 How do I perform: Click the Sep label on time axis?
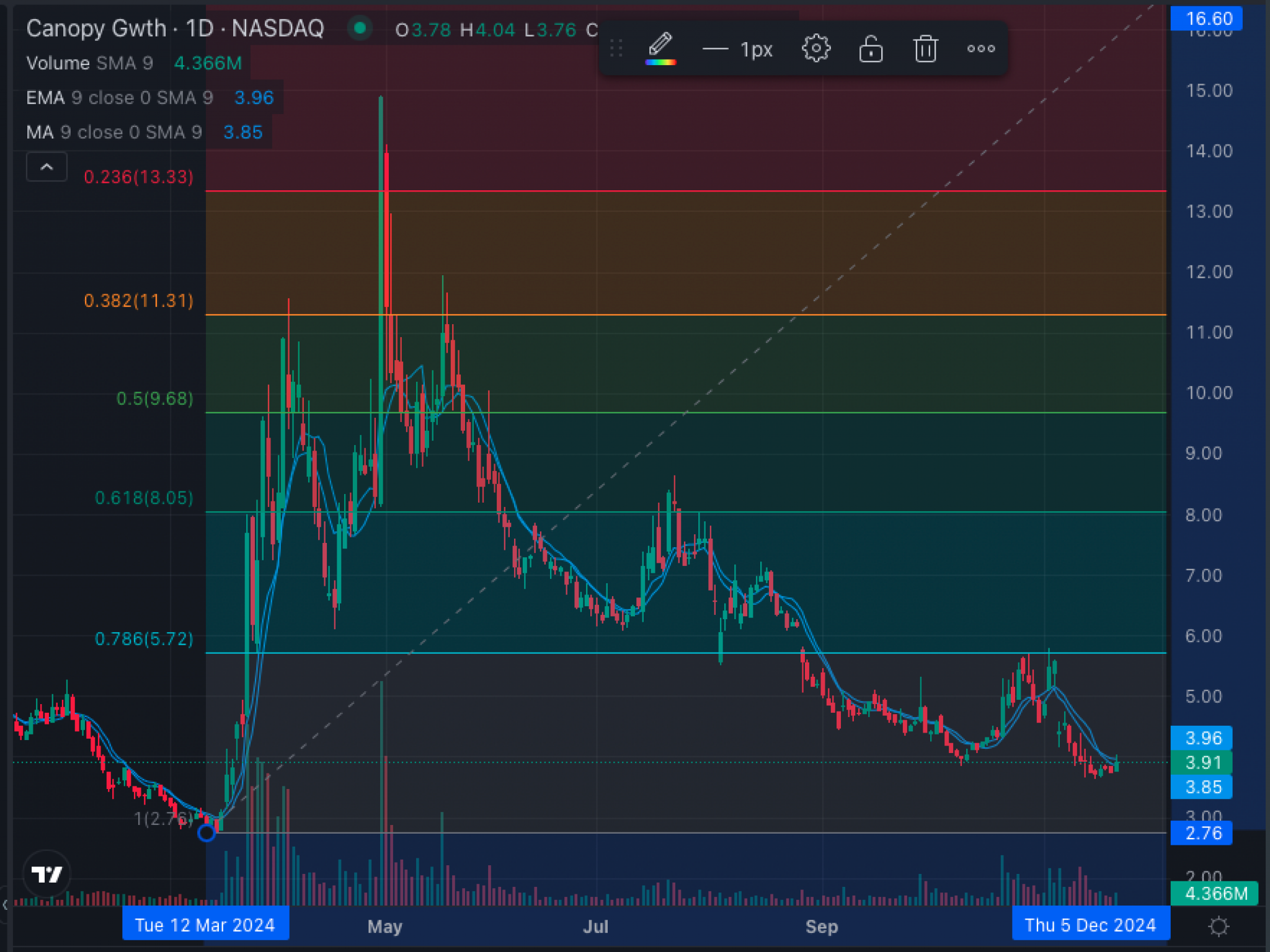click(x=822, y=927)
